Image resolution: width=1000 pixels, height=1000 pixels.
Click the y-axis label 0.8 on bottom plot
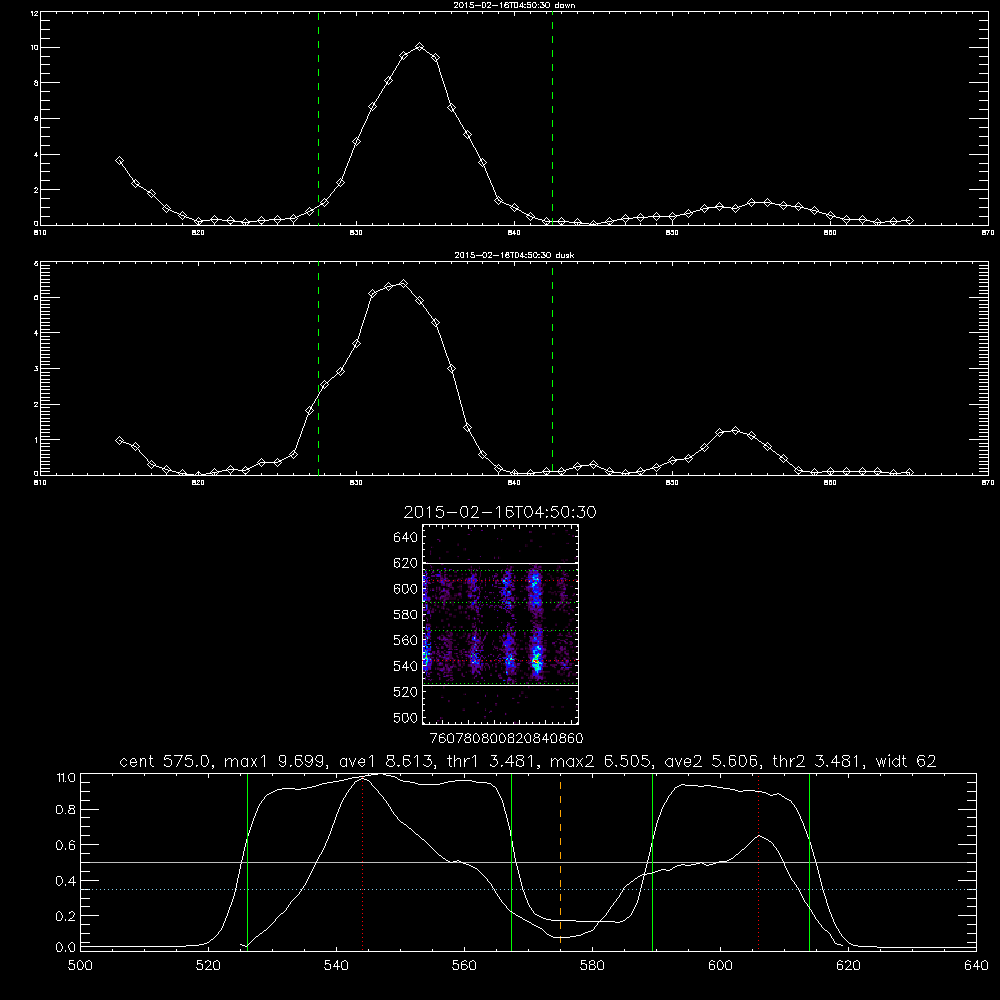(66, 810)
